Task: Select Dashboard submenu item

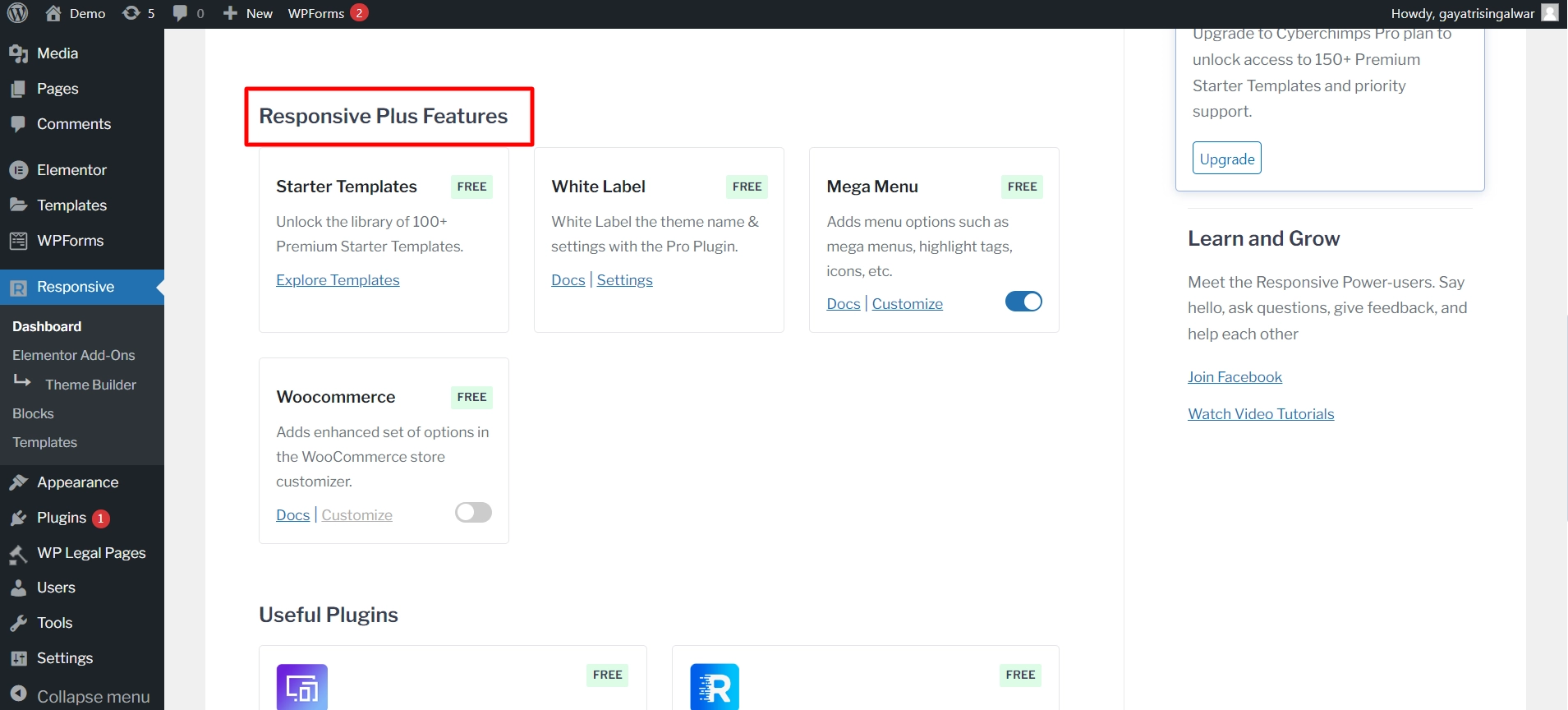Action: pos(47,326)
